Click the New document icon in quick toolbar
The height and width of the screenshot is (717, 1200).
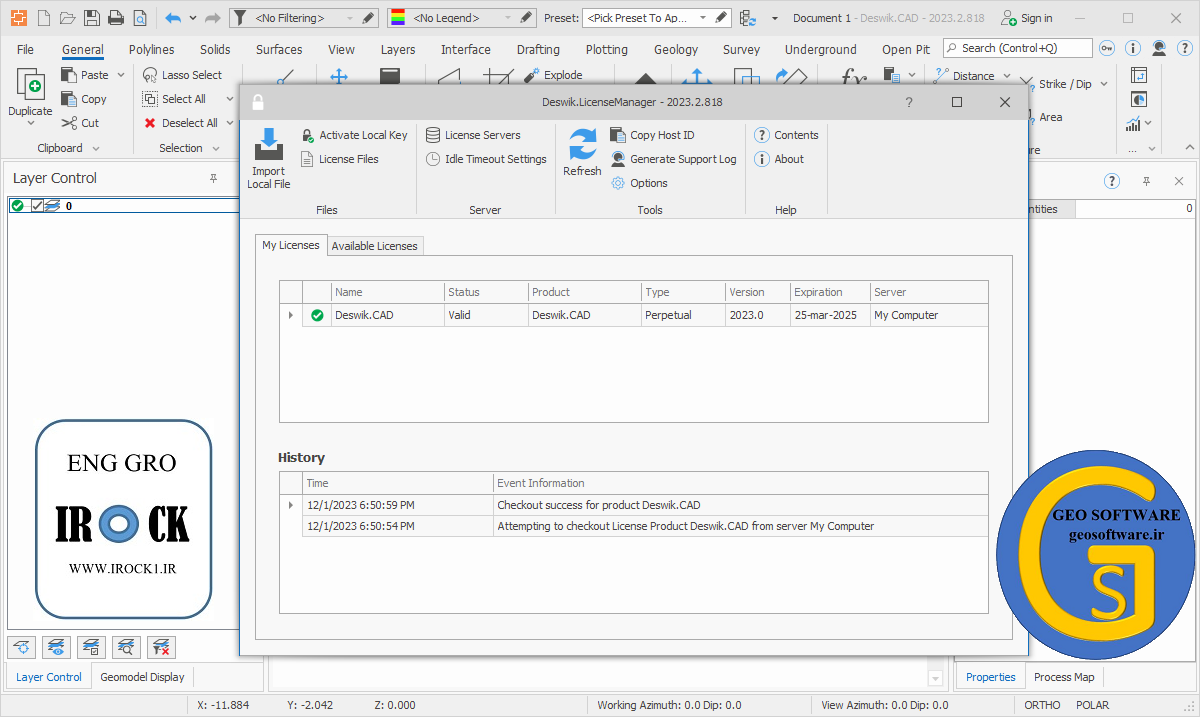click(43, 18)
